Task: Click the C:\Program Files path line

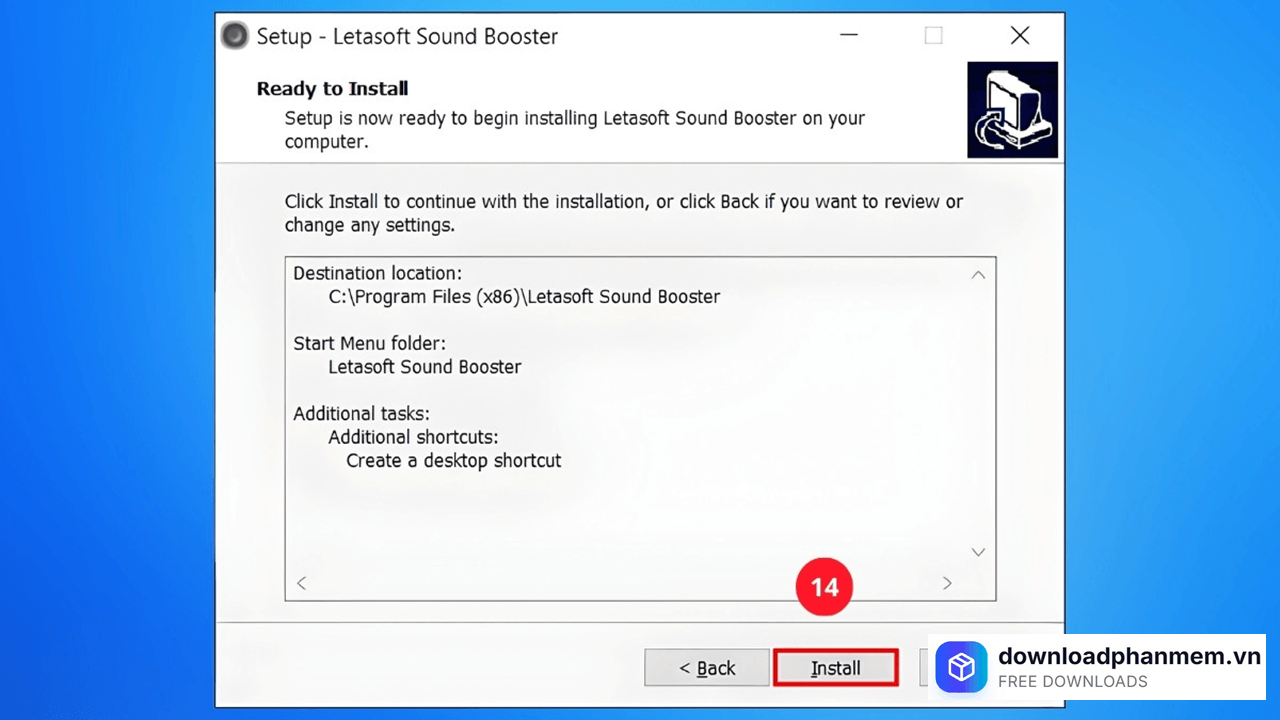Action: (x=524, y=296)
